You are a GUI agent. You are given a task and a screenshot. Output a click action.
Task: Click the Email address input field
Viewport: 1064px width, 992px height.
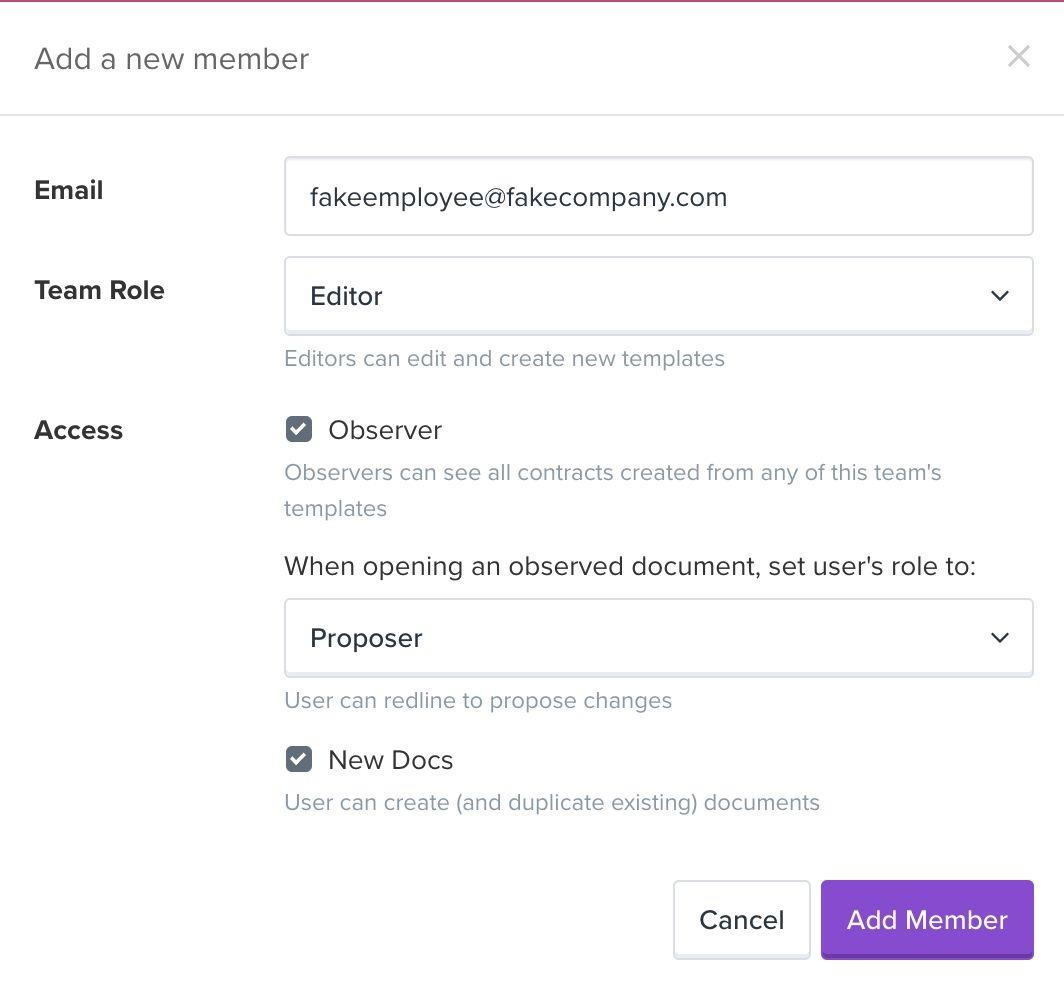pos(658,197)
